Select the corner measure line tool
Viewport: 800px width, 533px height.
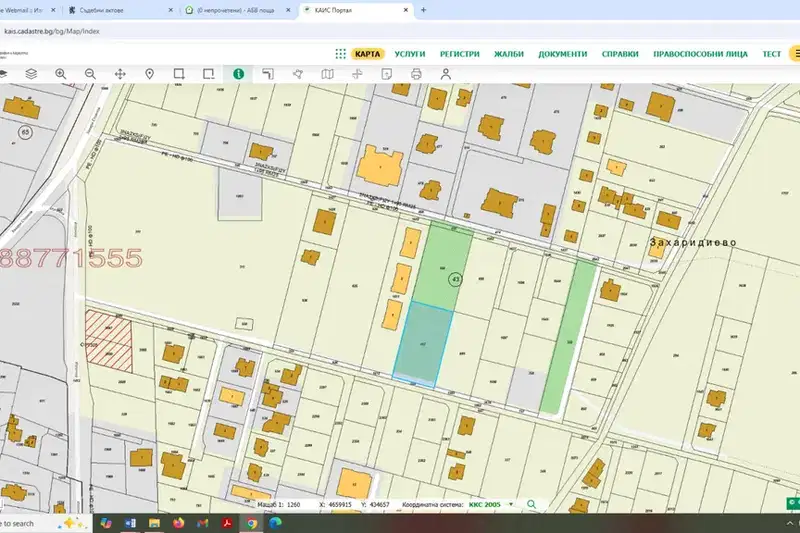point(268,74)
